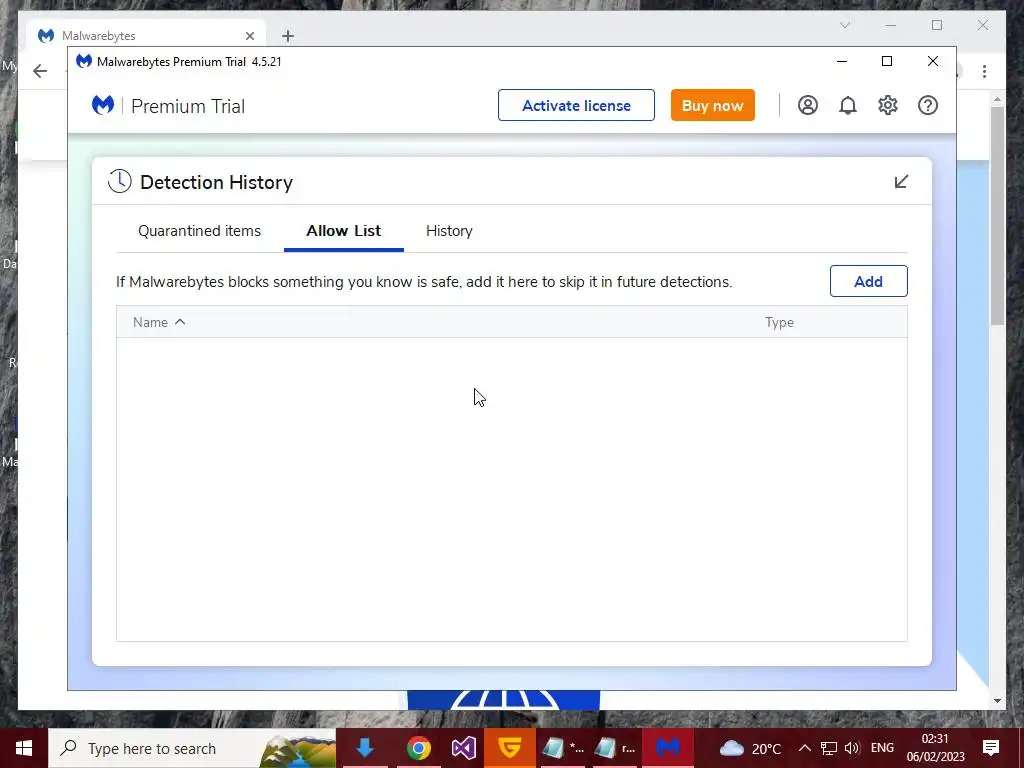Click the Detection History clock icon
The height and width of the screenshot is (768, 1024).
coord(120,182)
